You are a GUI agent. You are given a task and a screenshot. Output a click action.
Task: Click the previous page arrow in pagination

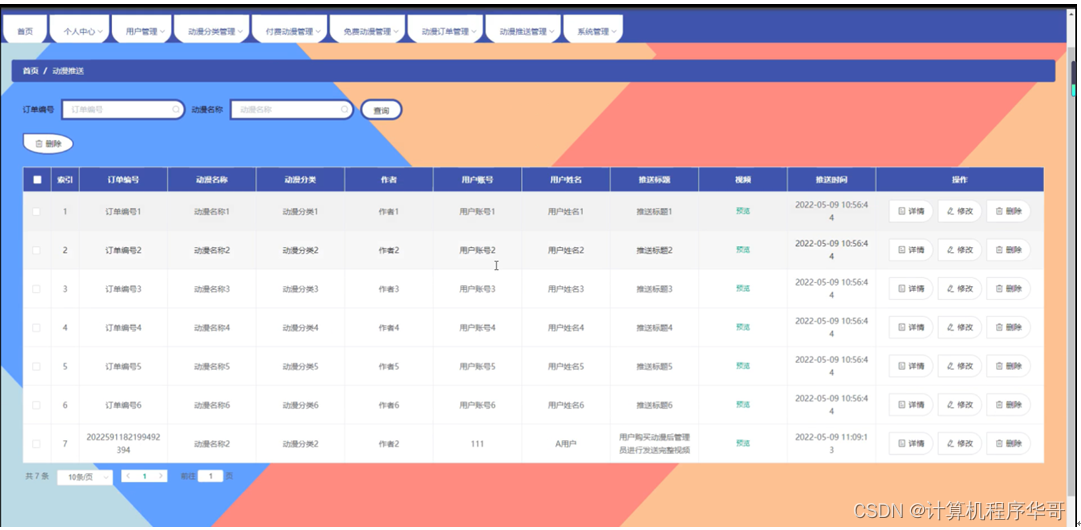[128, 476]
